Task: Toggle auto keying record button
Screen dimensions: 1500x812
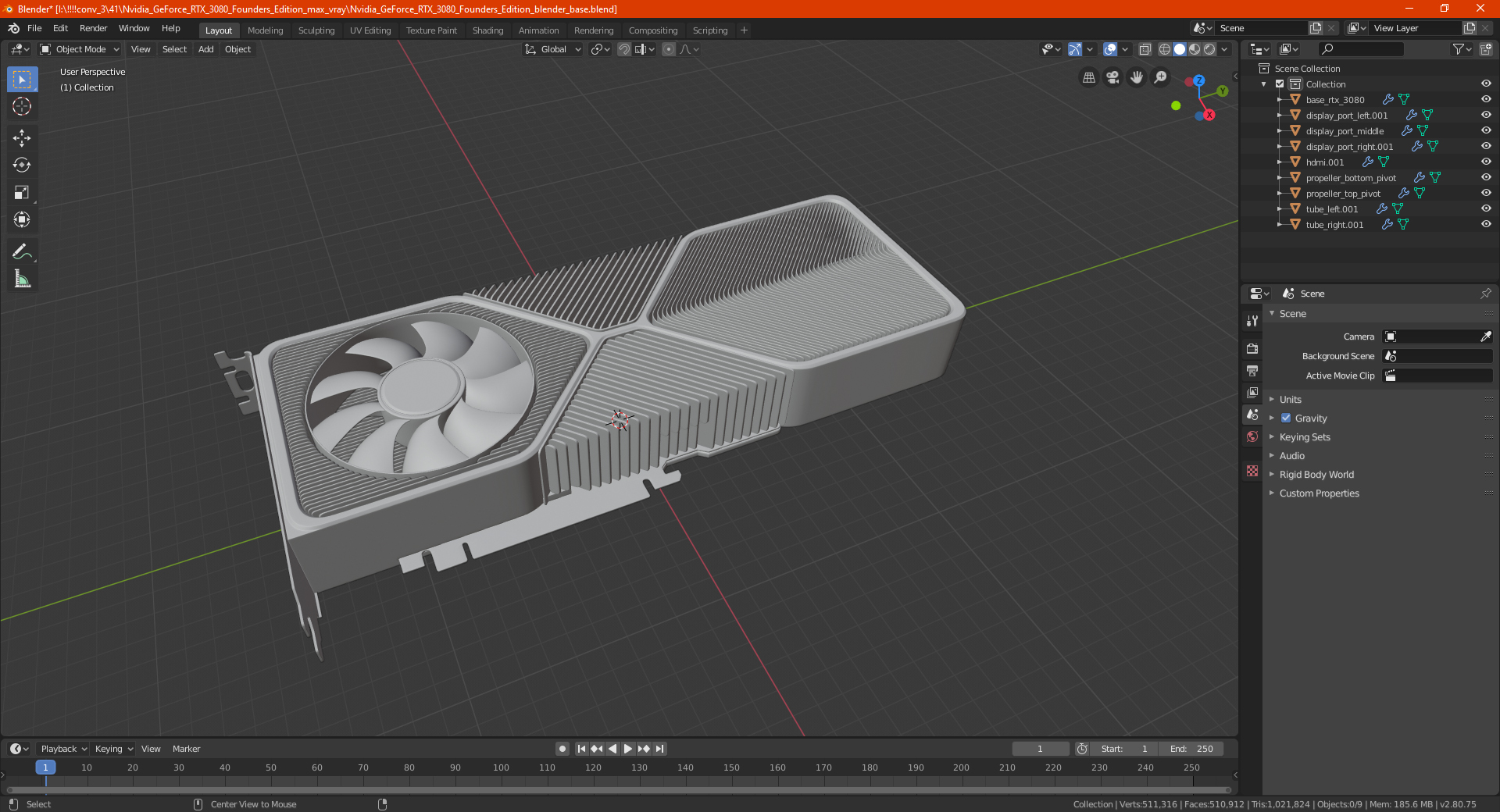Action: point(562,749)
